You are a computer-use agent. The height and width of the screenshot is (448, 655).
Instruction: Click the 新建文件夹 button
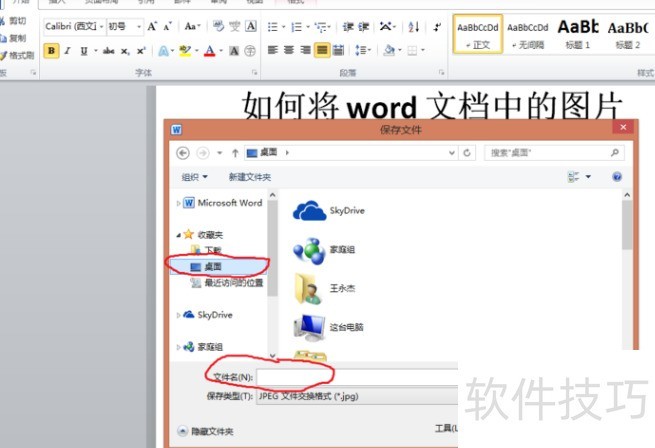click(249, 177)
